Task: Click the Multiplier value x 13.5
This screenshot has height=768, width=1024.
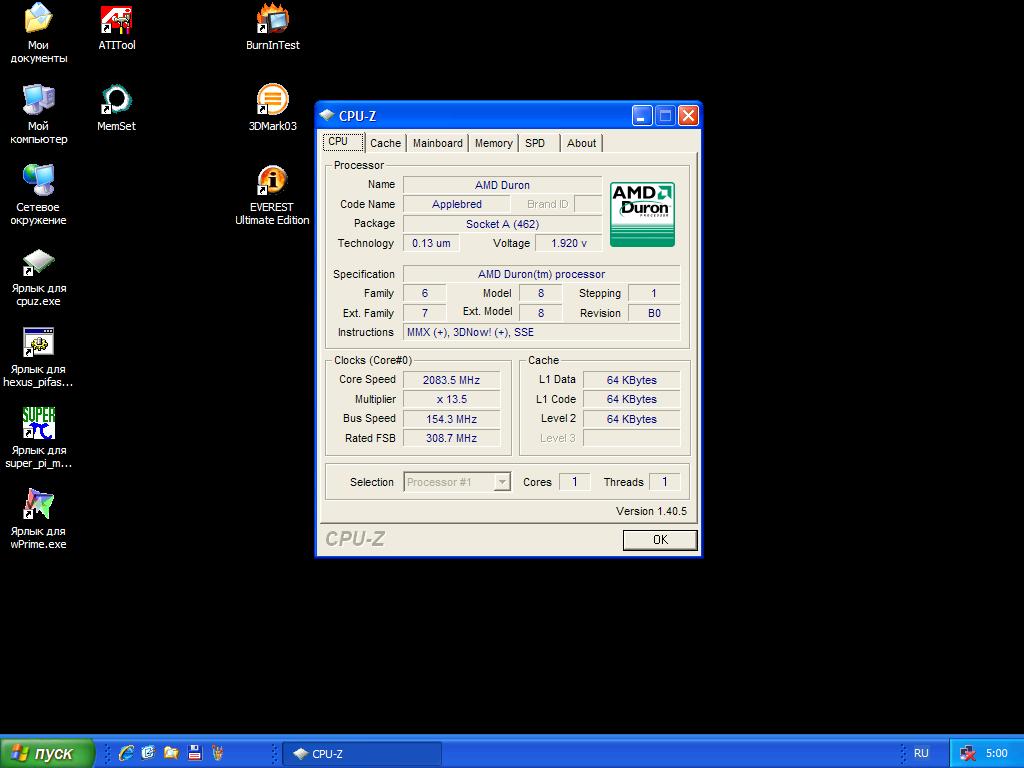Action: pyautogui.click(x=451, y=399)
